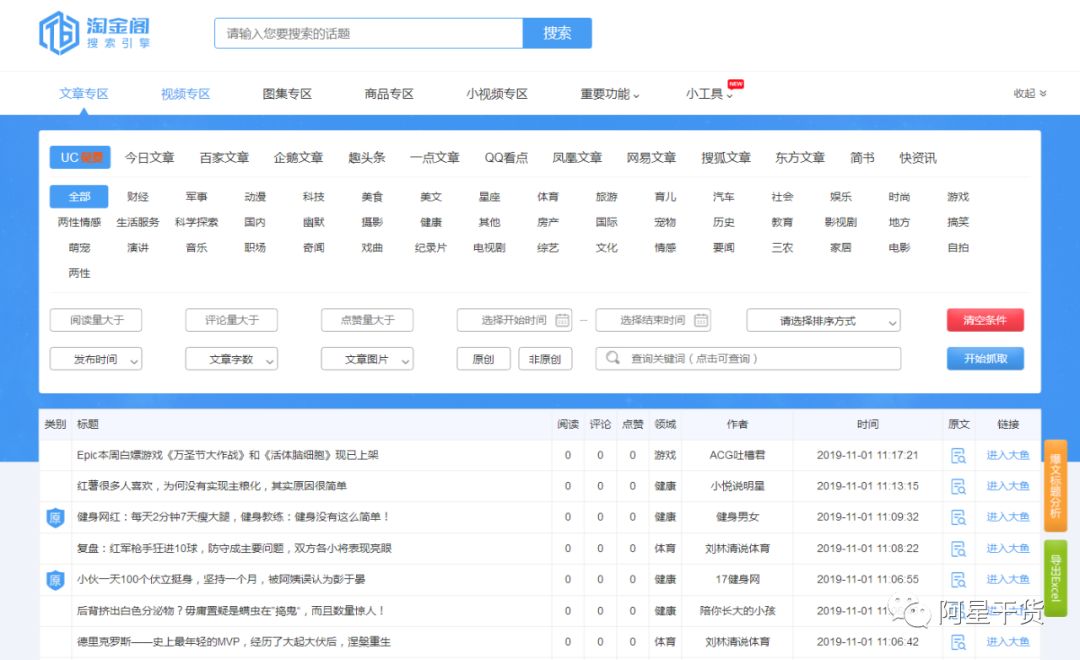The width and height of the screenshot is (1080, 660).
Task: Select the 游戏 category
Action: click(x=957, y=197)
